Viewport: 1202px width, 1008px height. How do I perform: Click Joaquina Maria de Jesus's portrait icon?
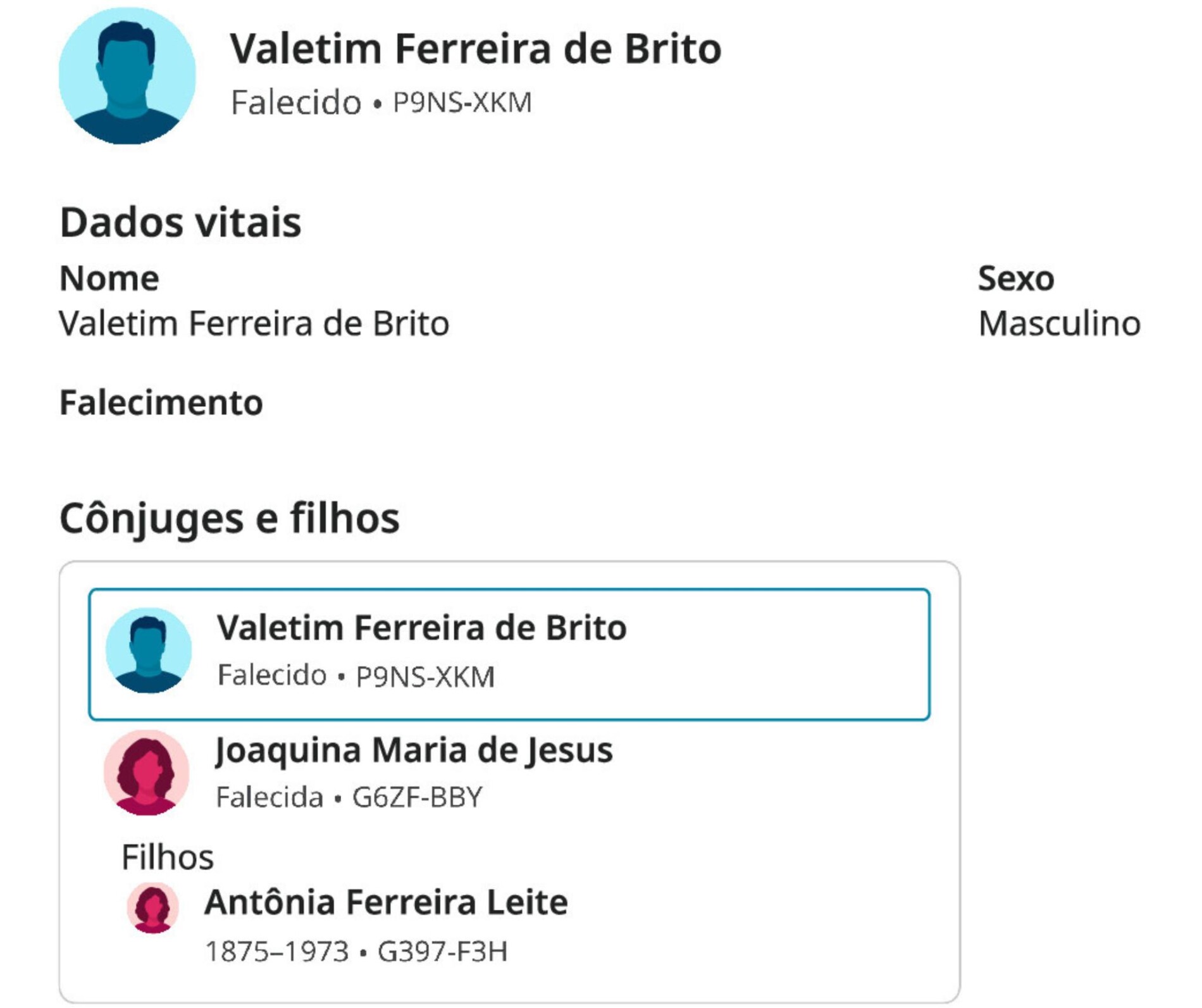147,772
